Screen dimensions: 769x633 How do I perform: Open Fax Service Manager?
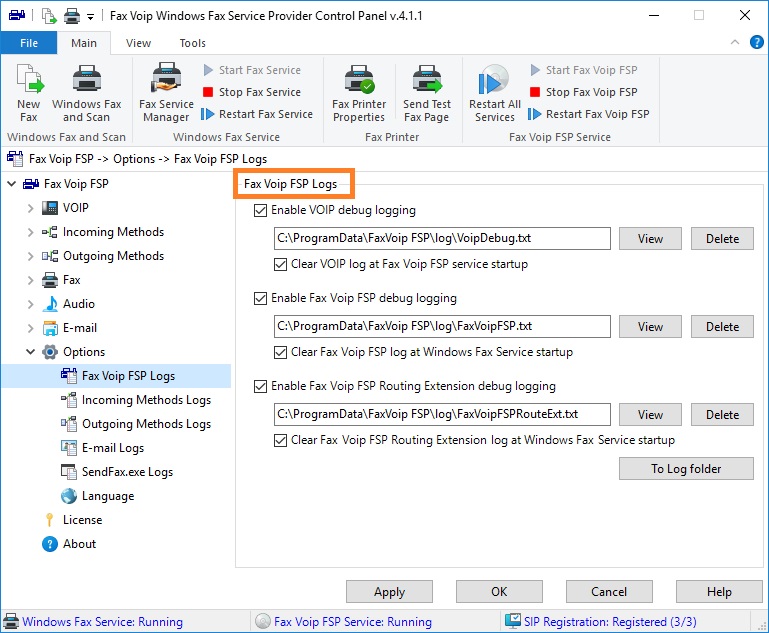pos(166,93)
